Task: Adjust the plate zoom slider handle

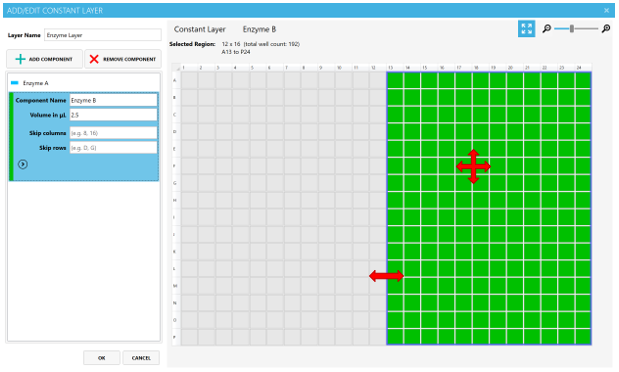Action: click(x=571, y=29)
